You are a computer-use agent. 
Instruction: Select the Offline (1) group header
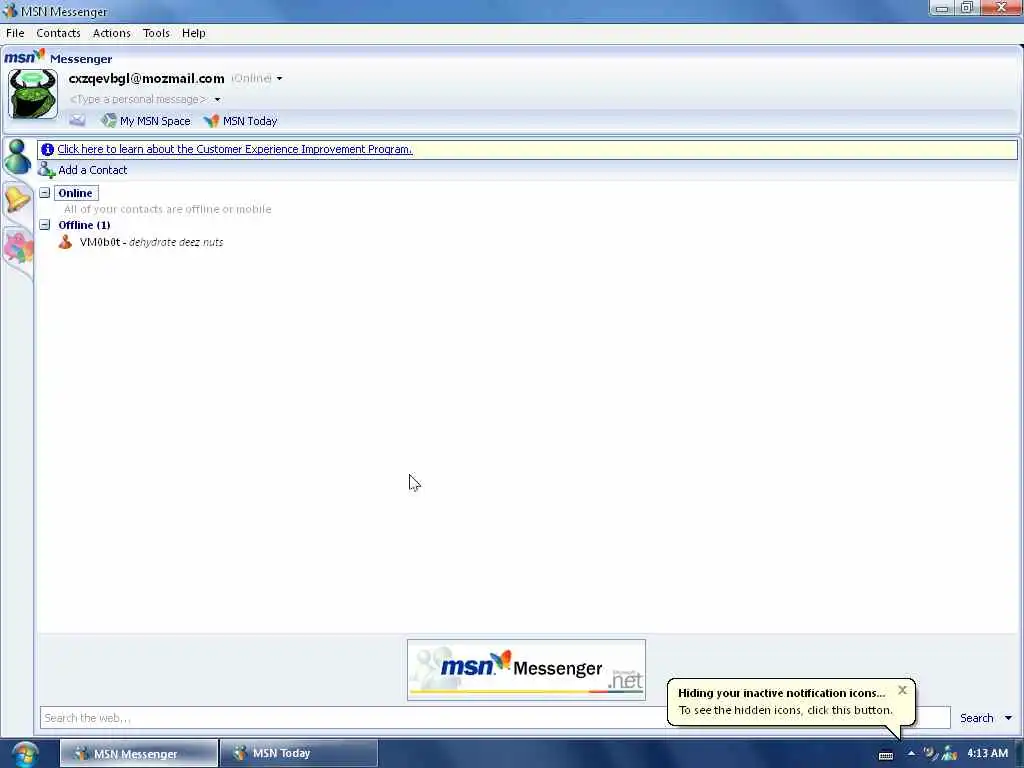click(84, 225)
